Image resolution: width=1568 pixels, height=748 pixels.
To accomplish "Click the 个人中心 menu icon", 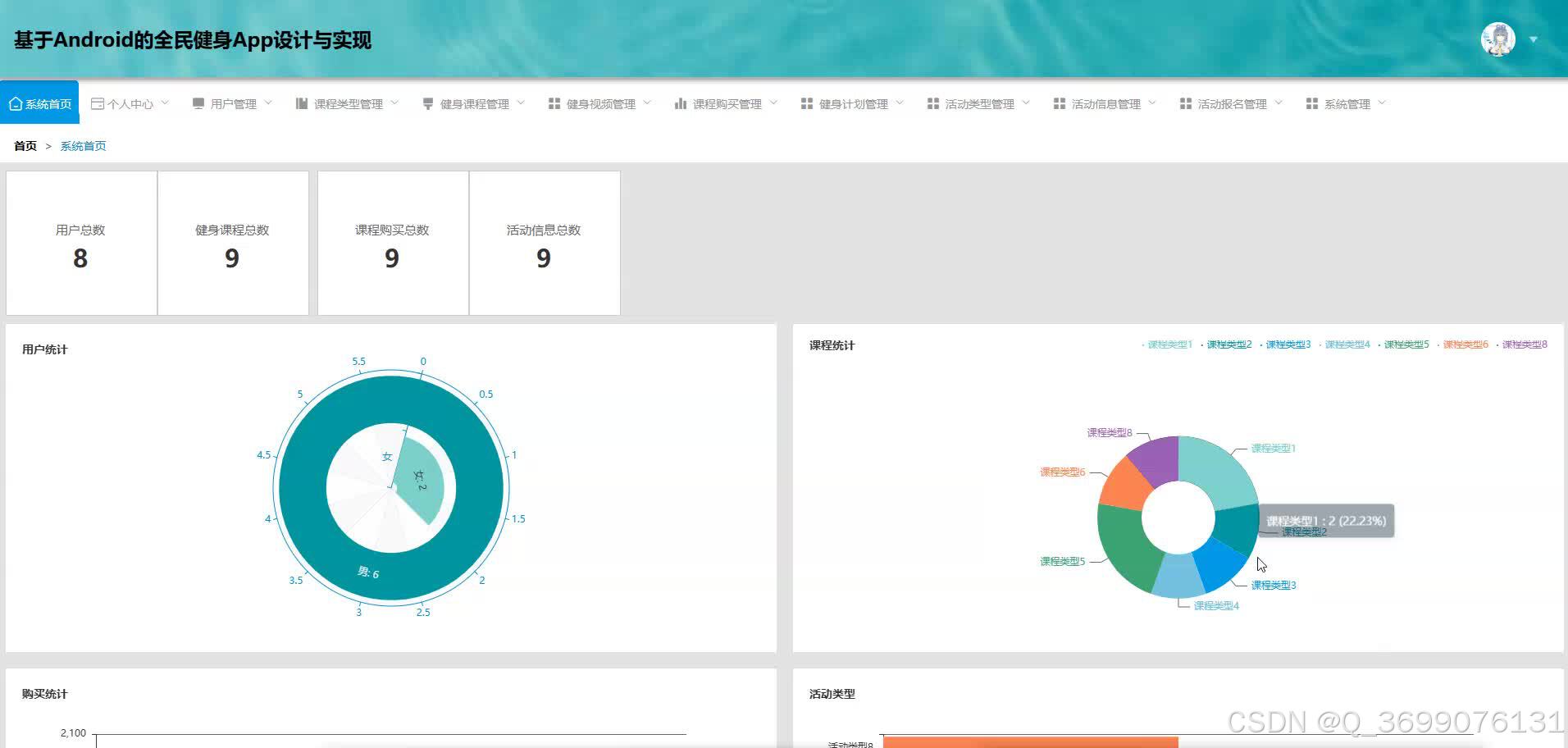I will pyautogui.click(x=97, y=103).
